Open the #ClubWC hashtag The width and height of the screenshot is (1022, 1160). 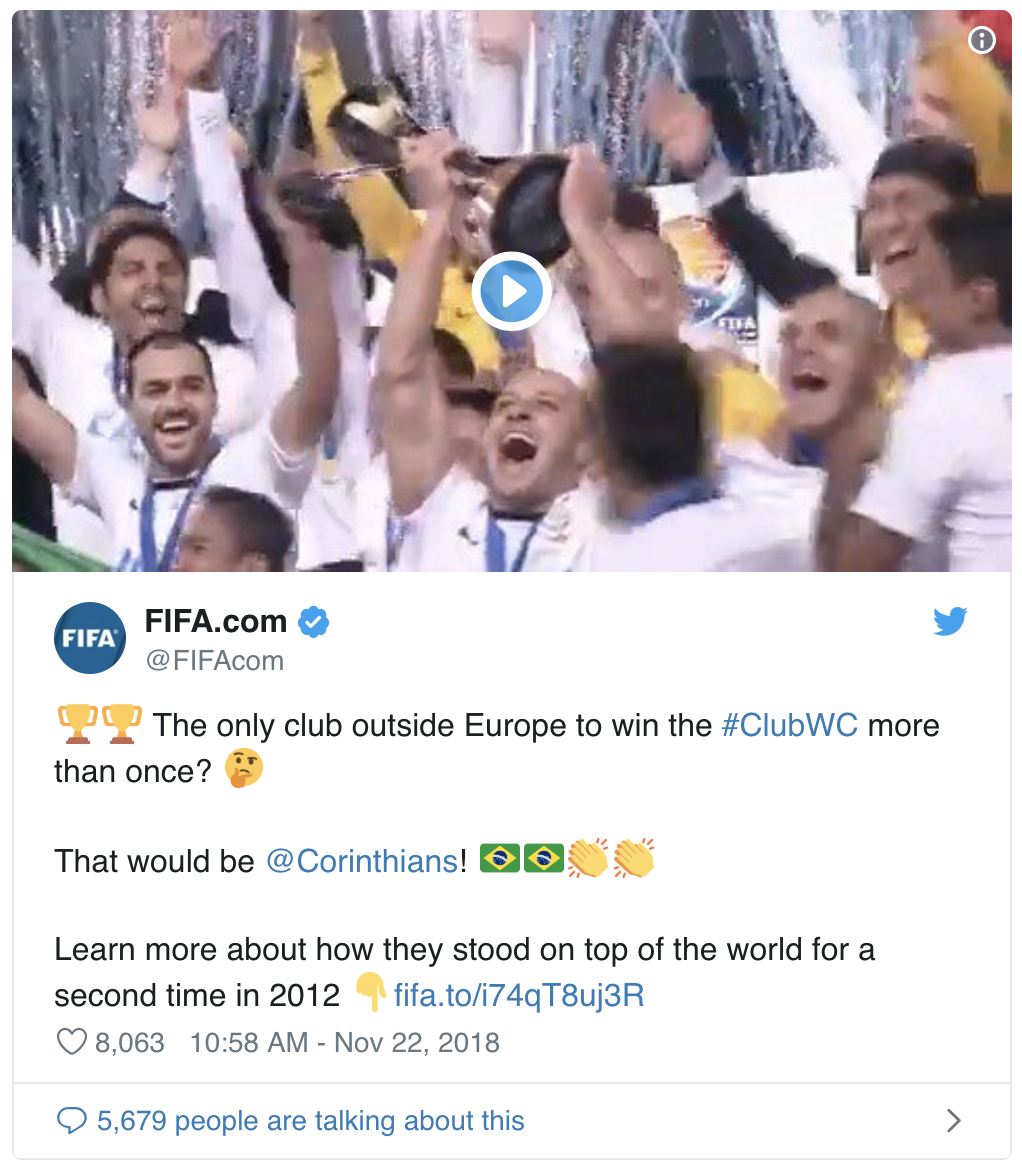point(790,726)
